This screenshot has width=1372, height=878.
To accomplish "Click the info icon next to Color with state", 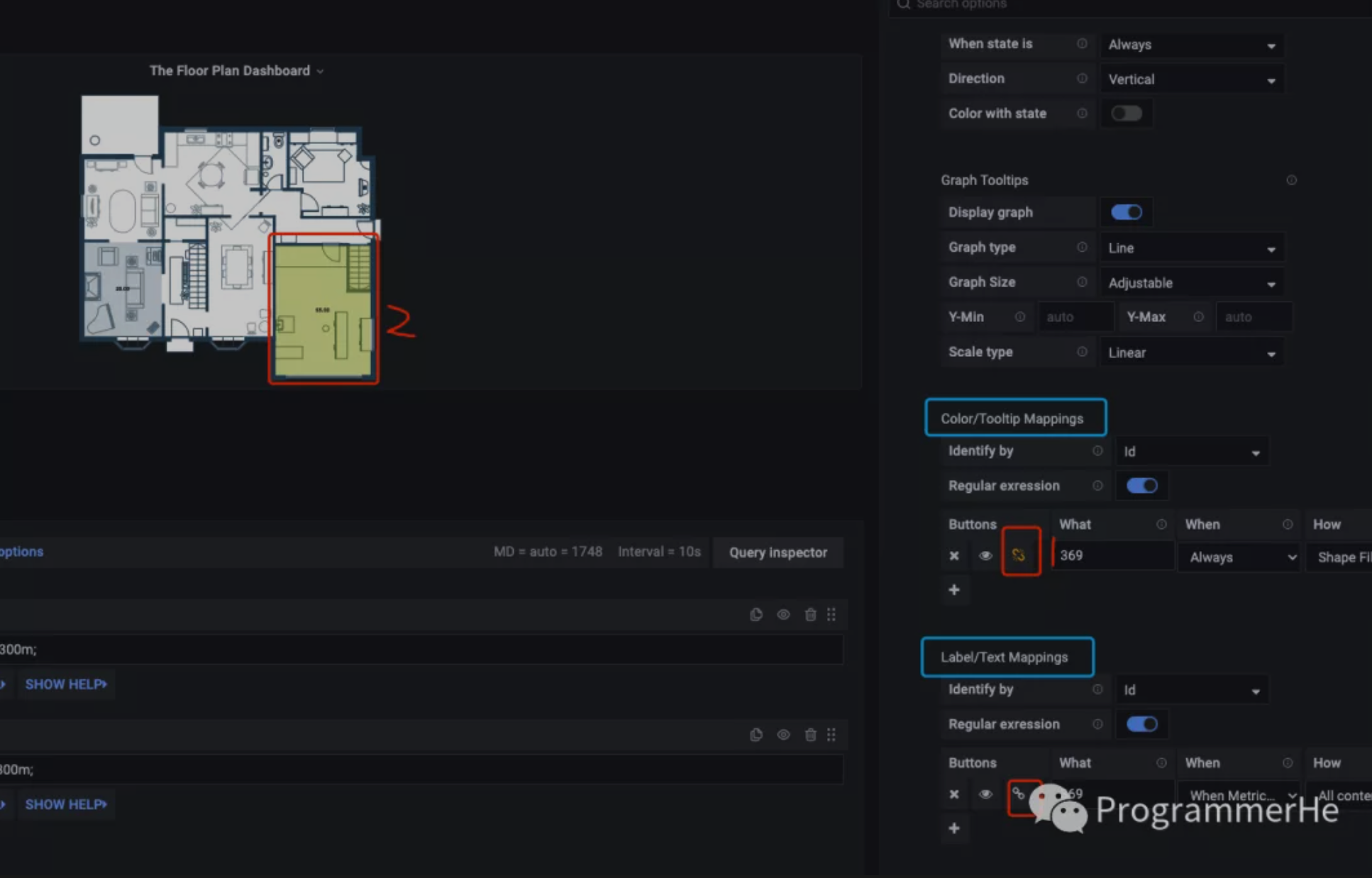I will tap(1082, 113).
